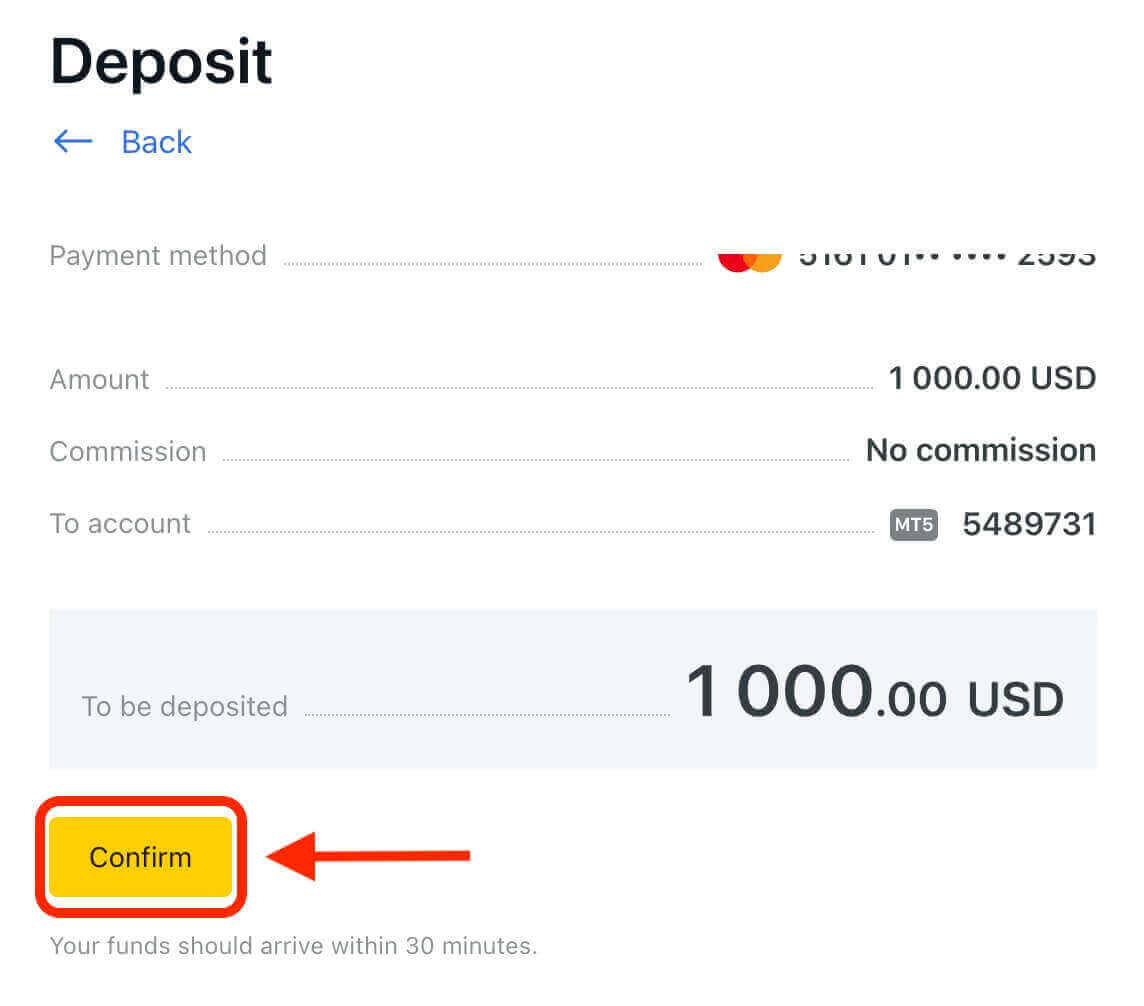
Task: Click the Mastercard logo icon
Action: pyautogui.click(x=749, y=261)
